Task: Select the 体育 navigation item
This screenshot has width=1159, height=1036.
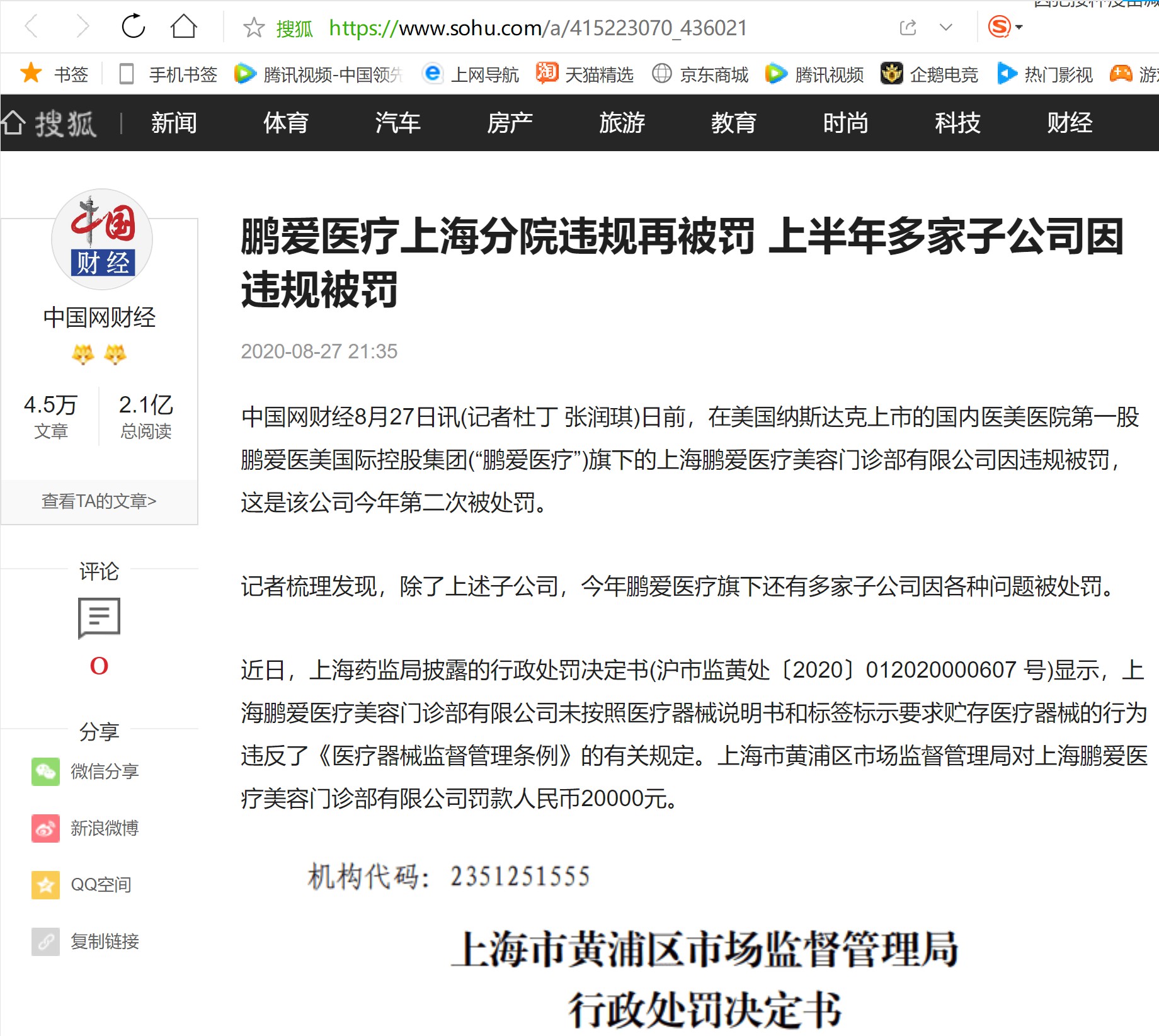Action: 286,123
